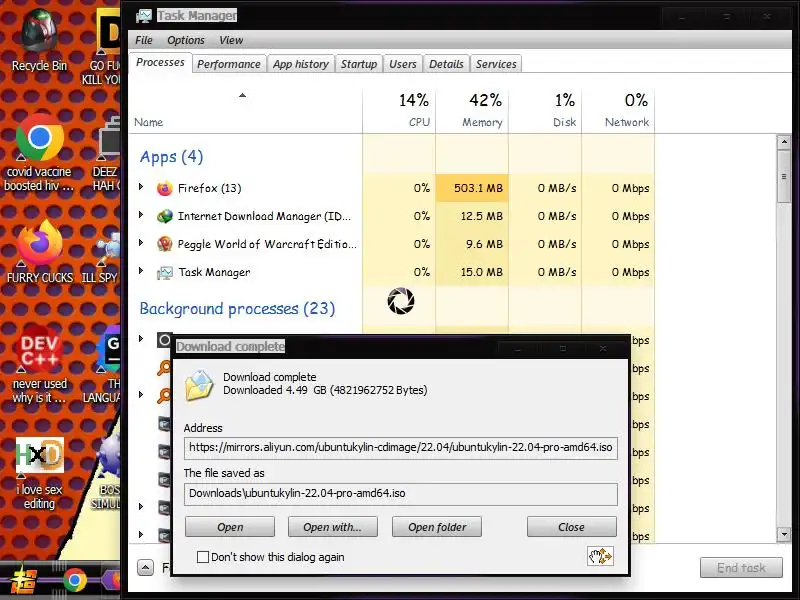Click the drag-file hand icon in download dialog
The image size is (800, 600).
tap(600, 556)
